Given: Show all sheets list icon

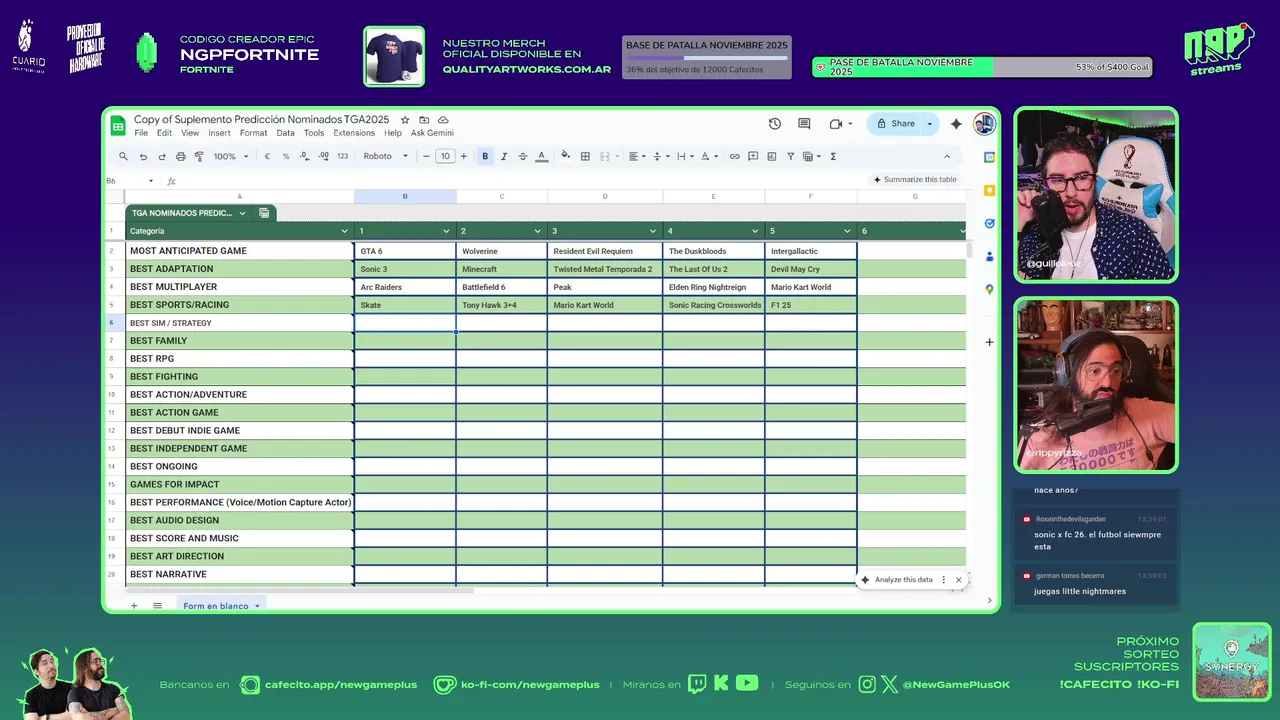Looking at the screenshot, I should pos(157,606).
